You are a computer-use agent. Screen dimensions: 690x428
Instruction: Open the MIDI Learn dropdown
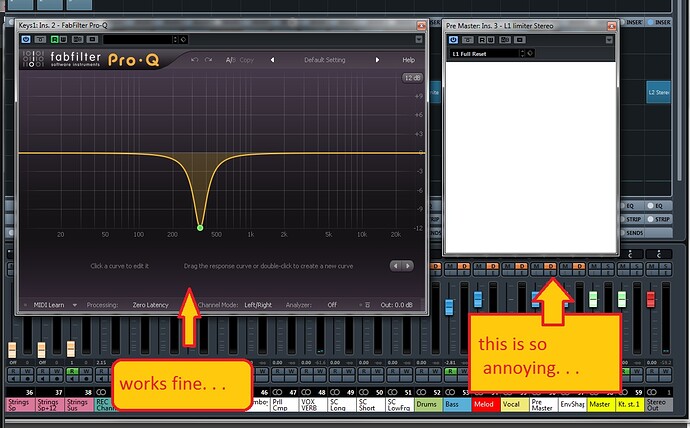(x=55, y=305)
